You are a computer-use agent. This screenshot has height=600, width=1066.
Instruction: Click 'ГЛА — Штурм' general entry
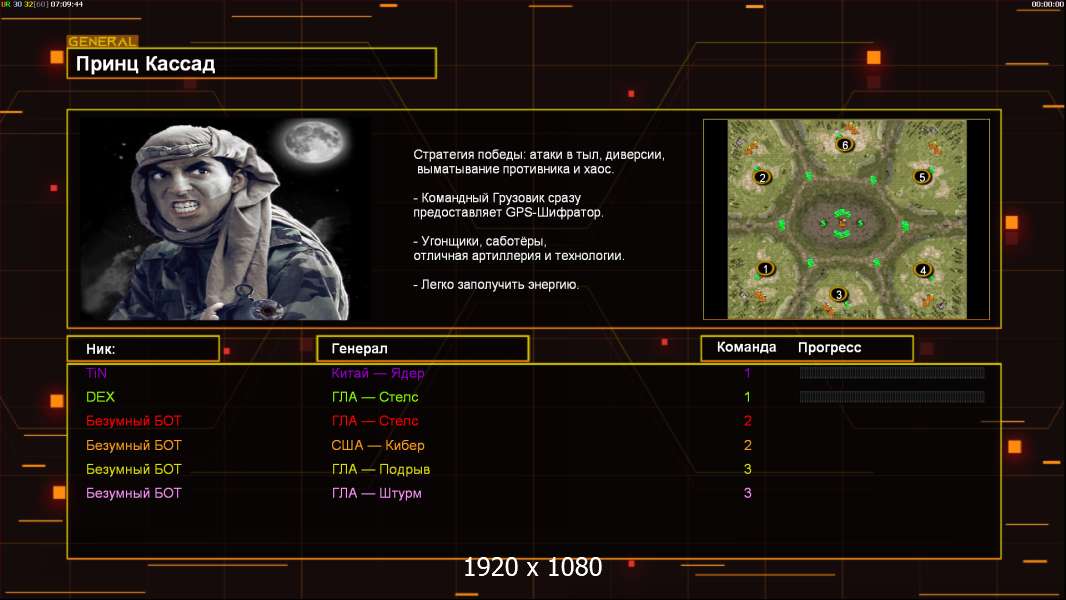point(377,493)
